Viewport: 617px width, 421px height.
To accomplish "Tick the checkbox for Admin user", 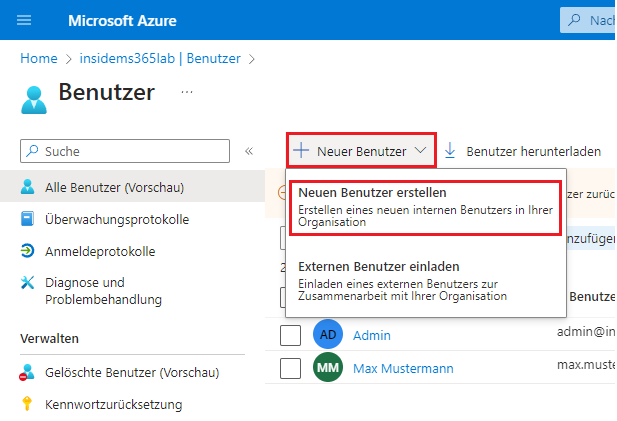I will tap(290, 335).
